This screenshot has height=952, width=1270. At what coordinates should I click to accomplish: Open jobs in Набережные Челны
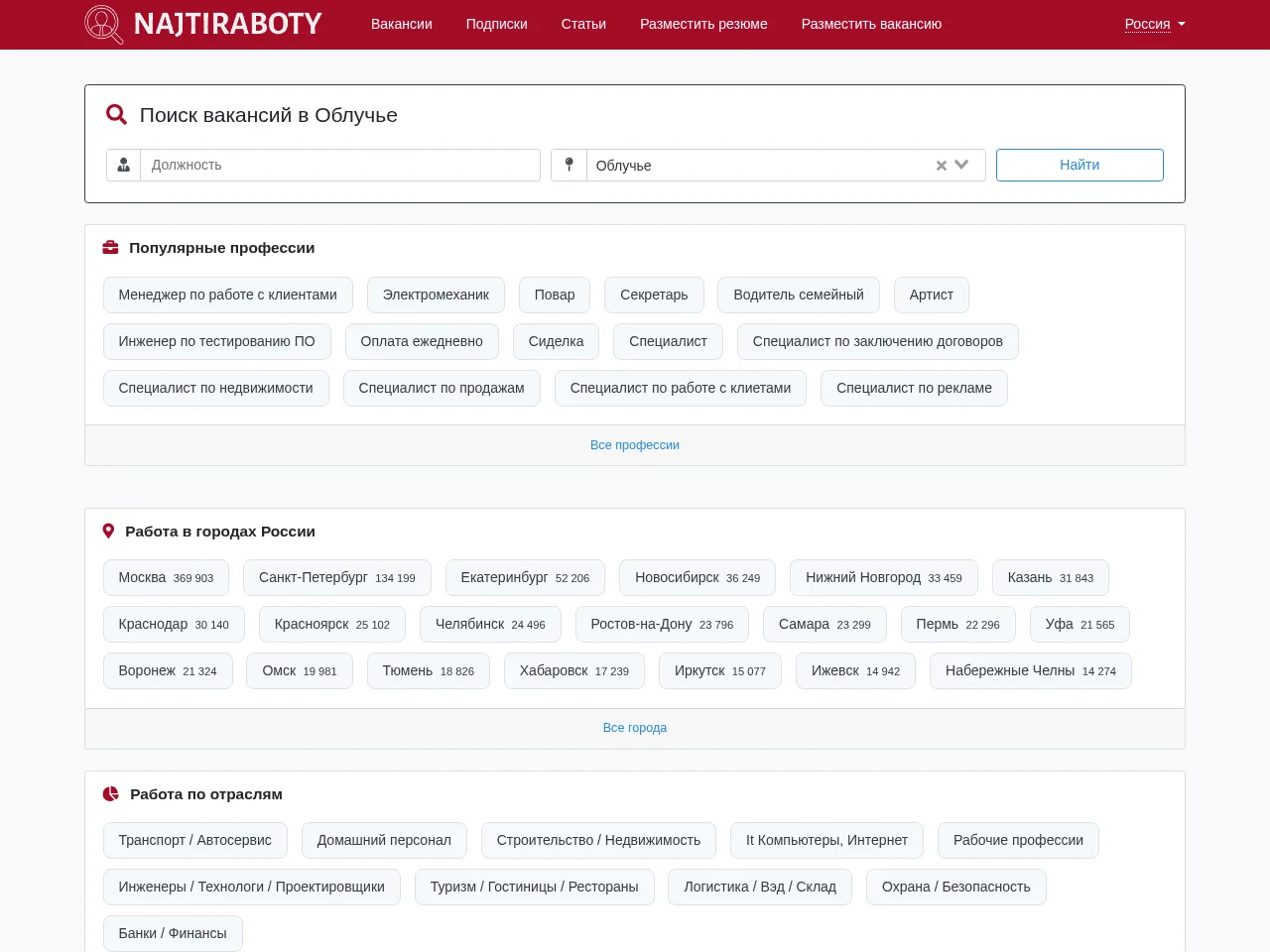[1031, 670]
